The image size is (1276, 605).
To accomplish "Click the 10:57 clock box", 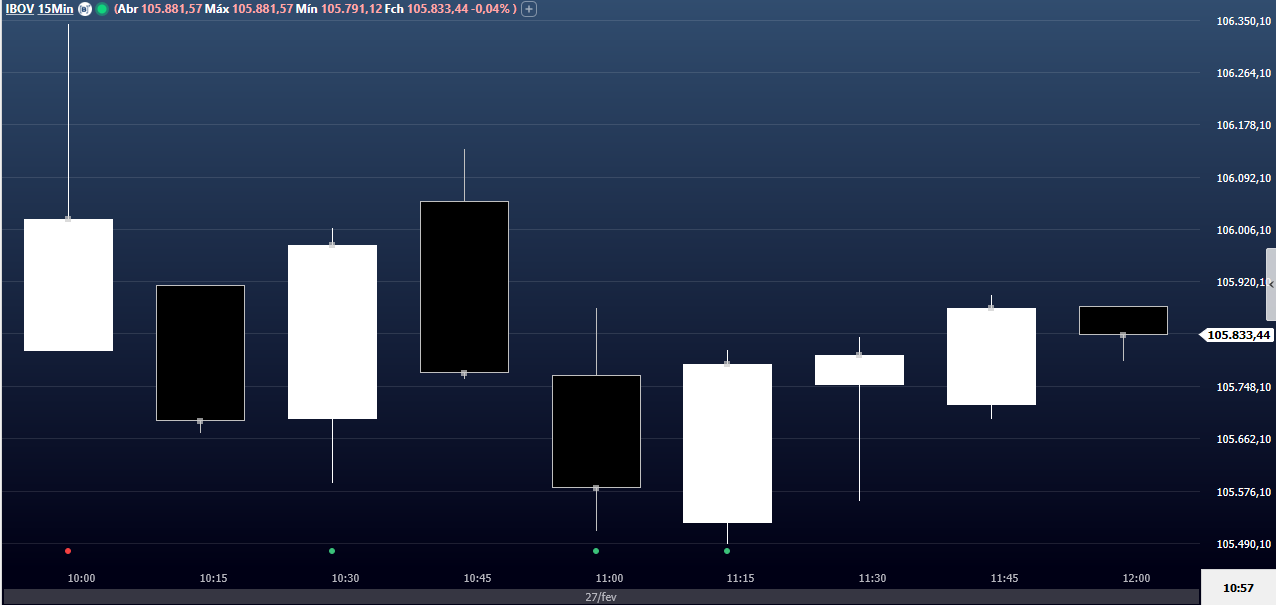I will [1238, 587].
